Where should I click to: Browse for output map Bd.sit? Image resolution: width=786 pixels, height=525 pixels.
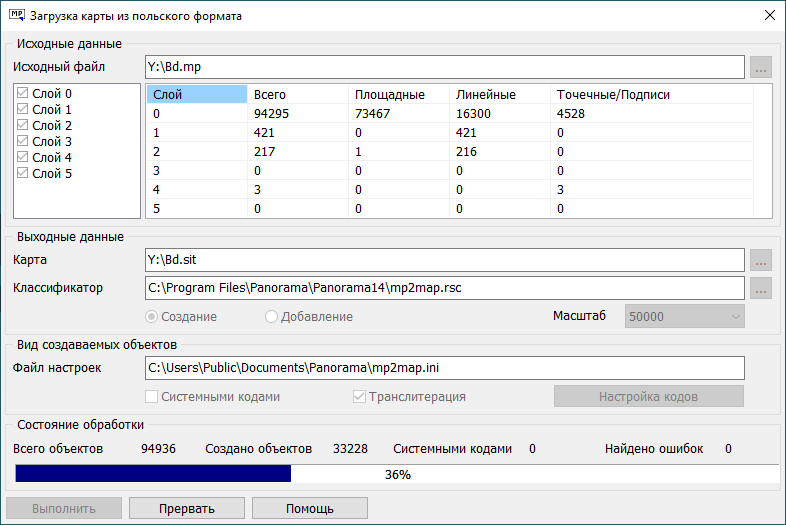(761, 261)
